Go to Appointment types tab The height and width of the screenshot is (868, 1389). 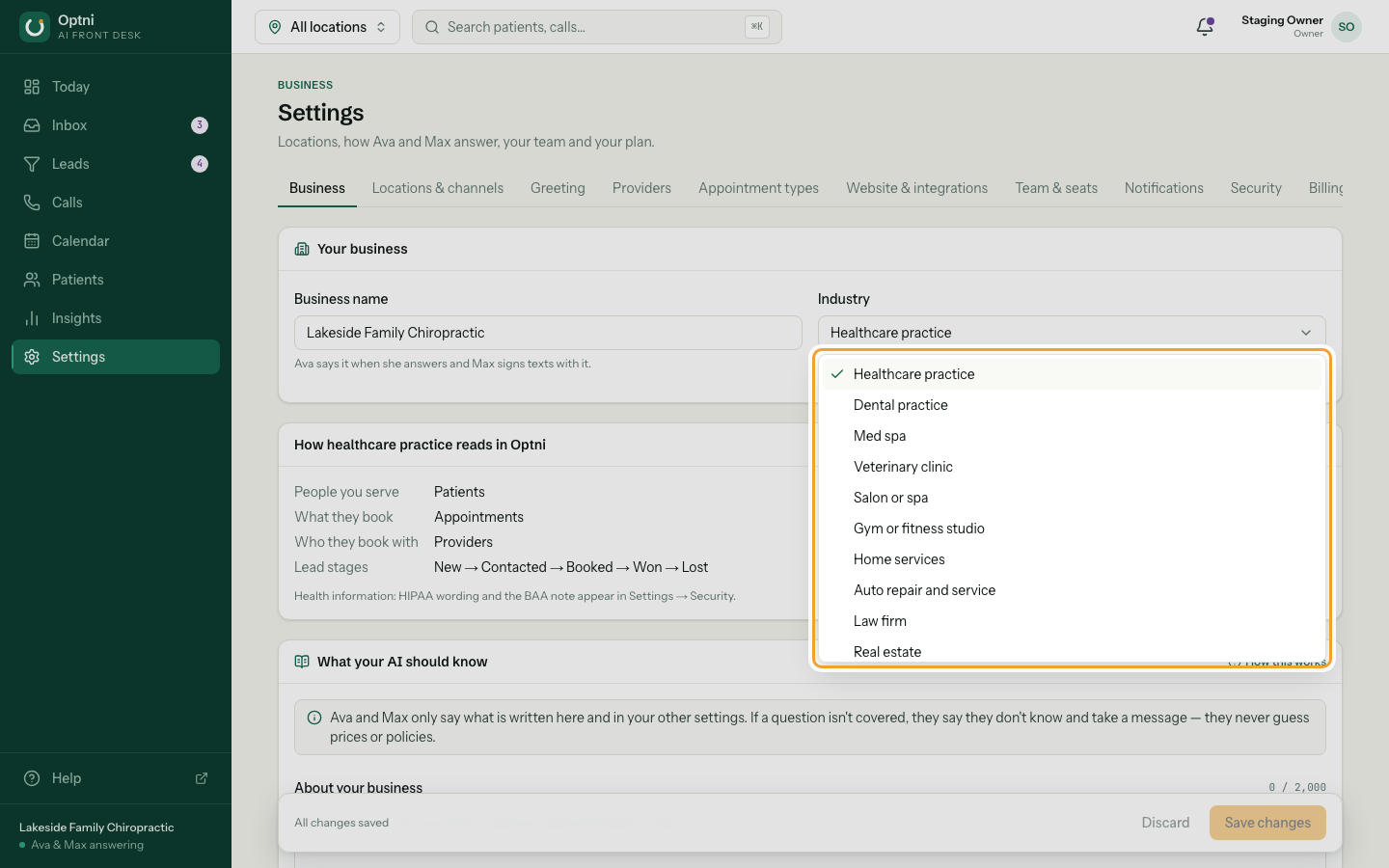coord(758,188)
